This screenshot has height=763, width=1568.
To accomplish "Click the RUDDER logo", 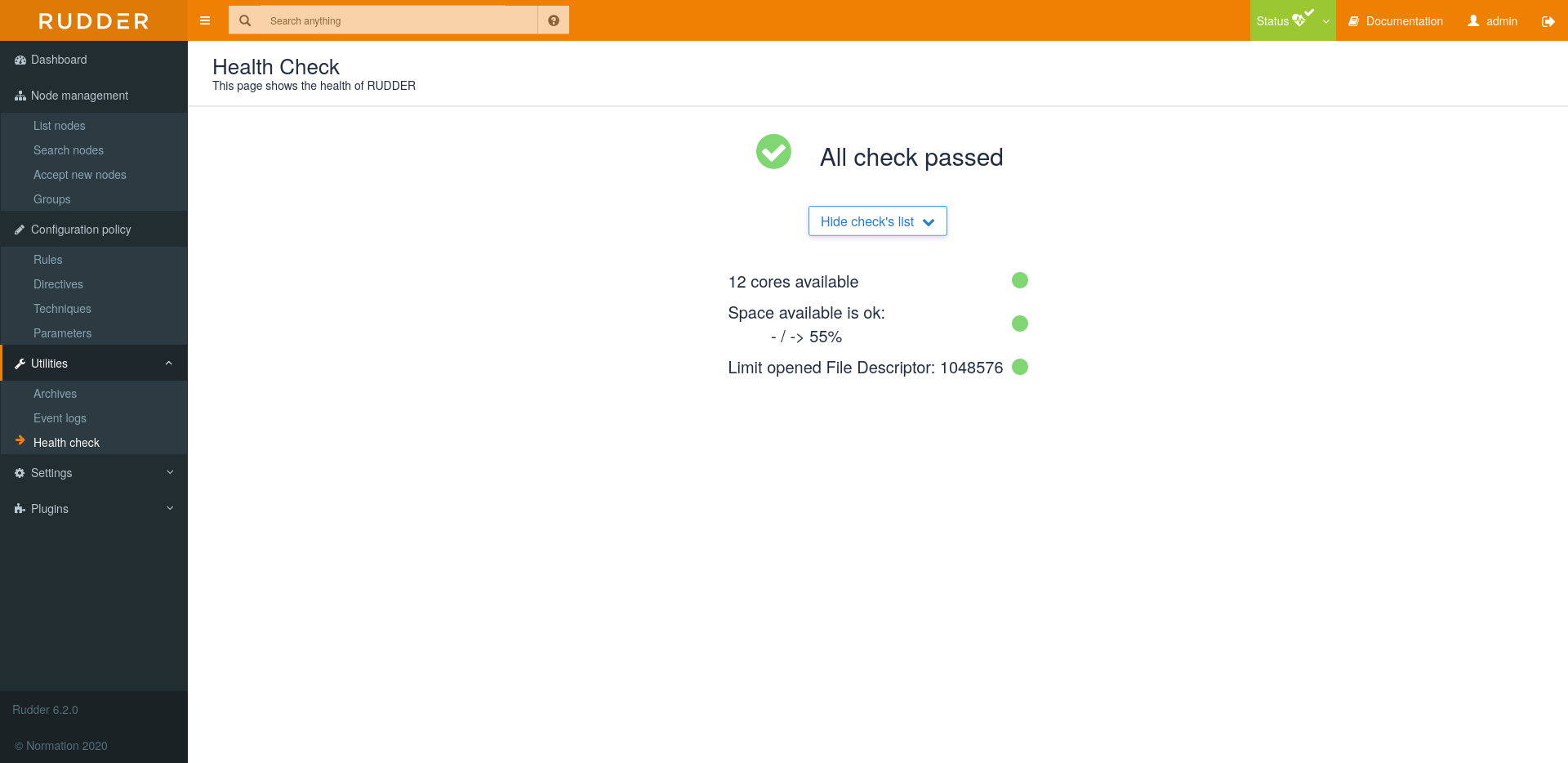I will tap(93, 20).
